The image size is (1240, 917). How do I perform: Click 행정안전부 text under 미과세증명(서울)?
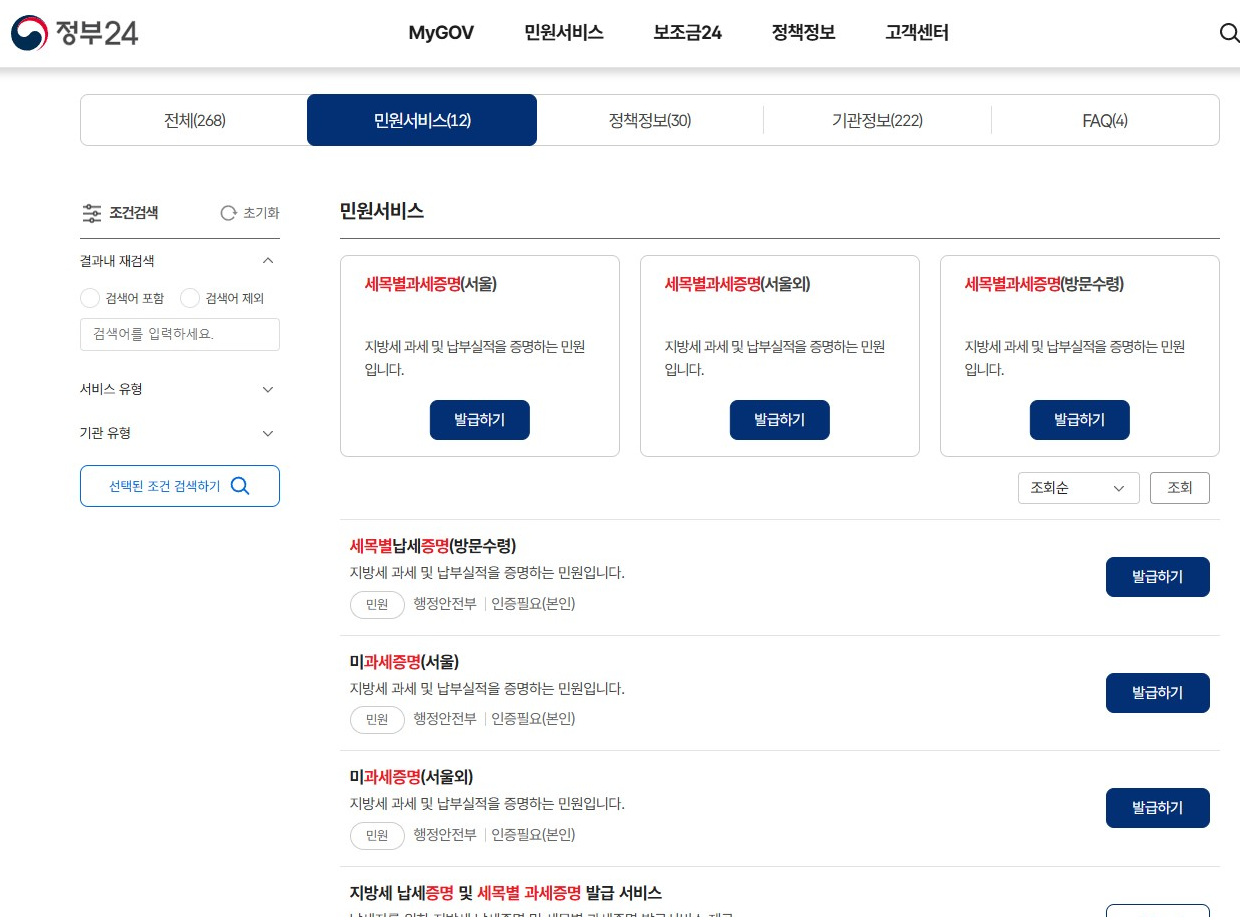pos(445,719)
